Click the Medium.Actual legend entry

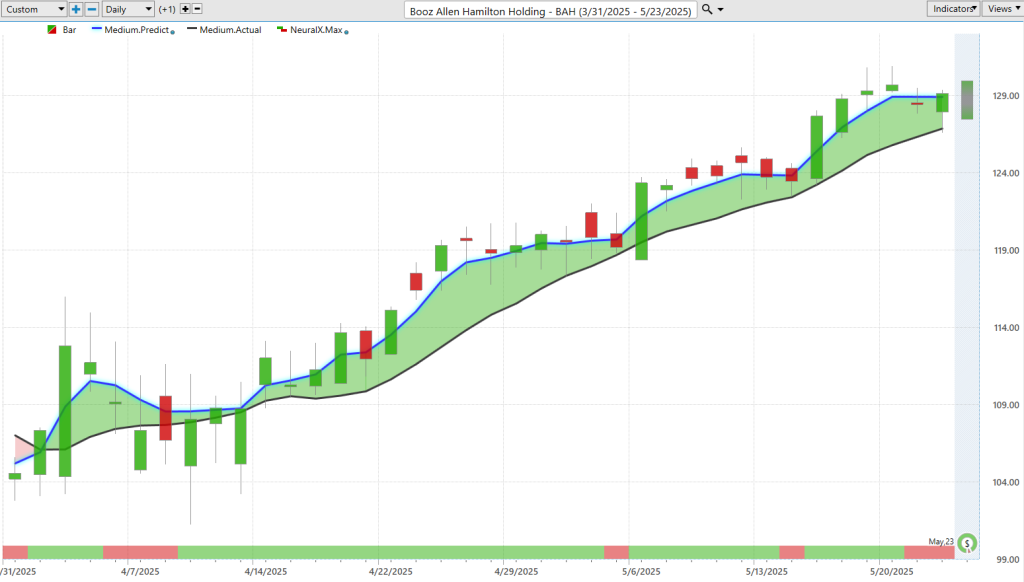click(224, 30)
